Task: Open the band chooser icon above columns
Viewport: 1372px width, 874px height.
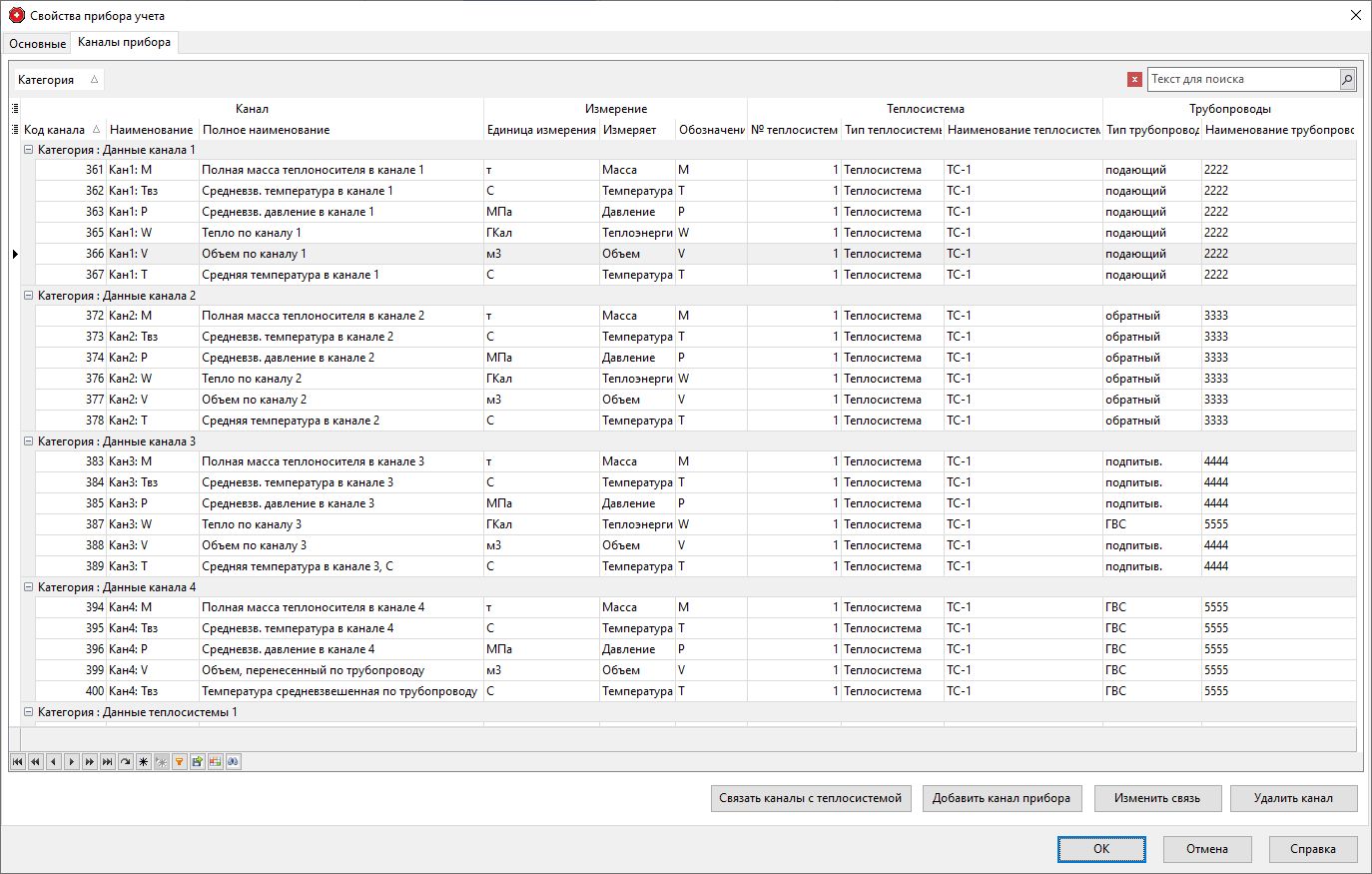Action: [x=15, y=108]
